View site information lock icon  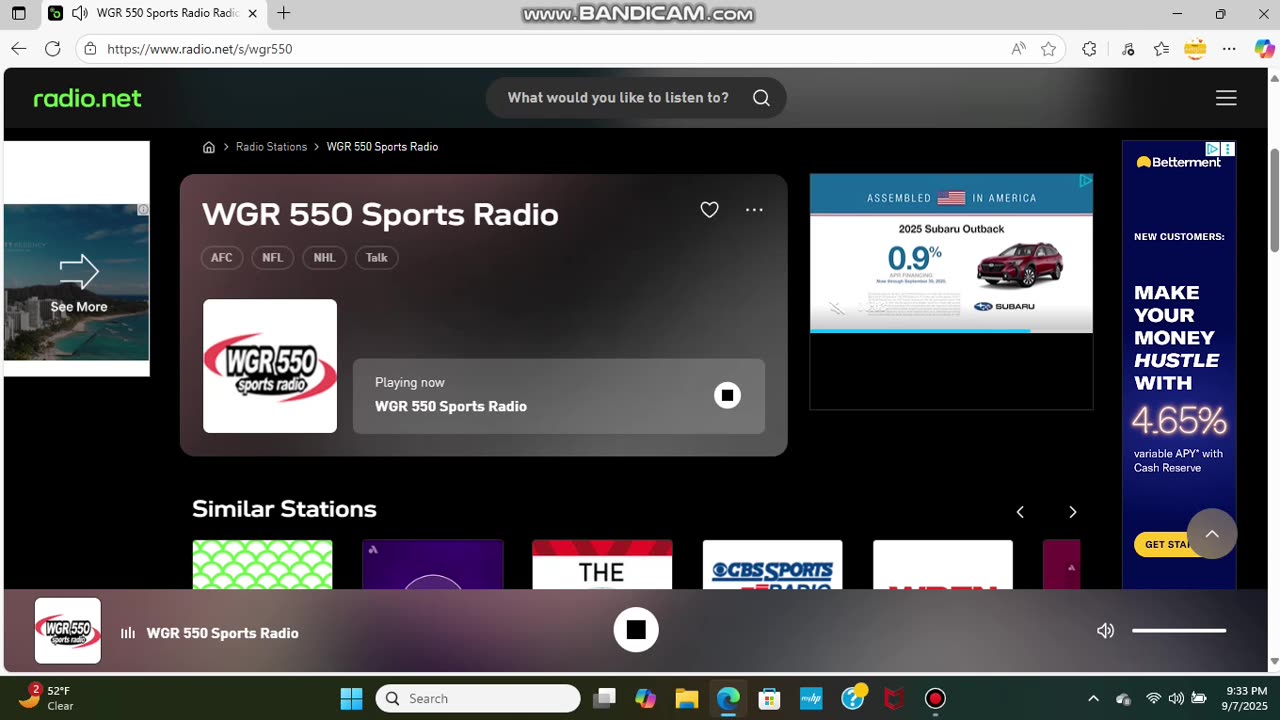pos(90,49)
